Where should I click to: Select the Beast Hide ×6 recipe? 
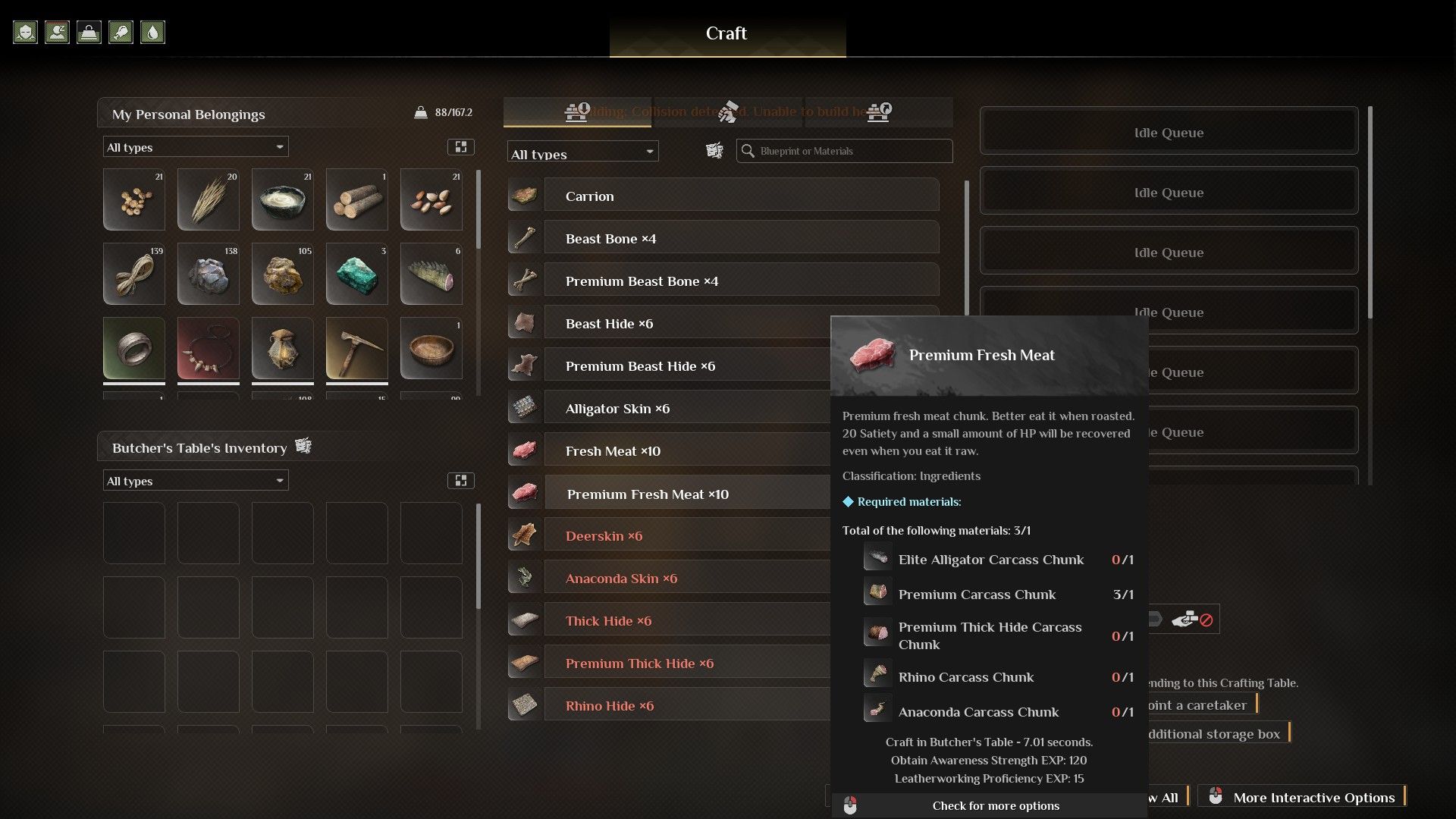[724, 324]
